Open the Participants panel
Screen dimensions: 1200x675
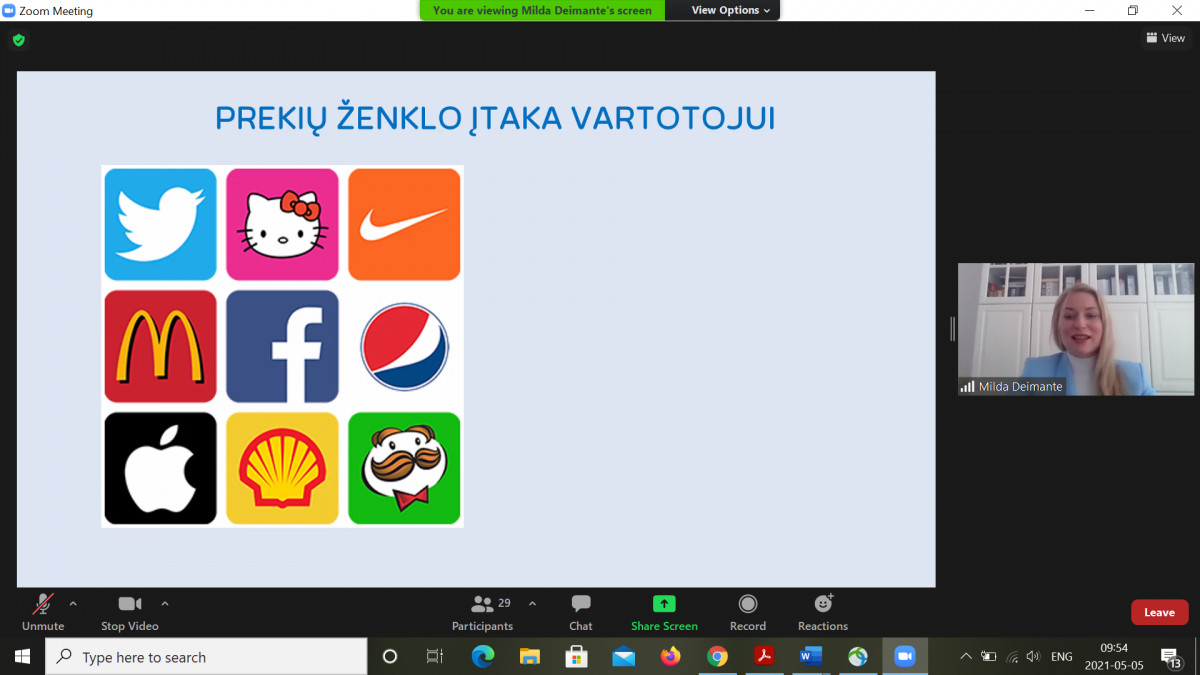pyautogui.click(x=483, y=612)
